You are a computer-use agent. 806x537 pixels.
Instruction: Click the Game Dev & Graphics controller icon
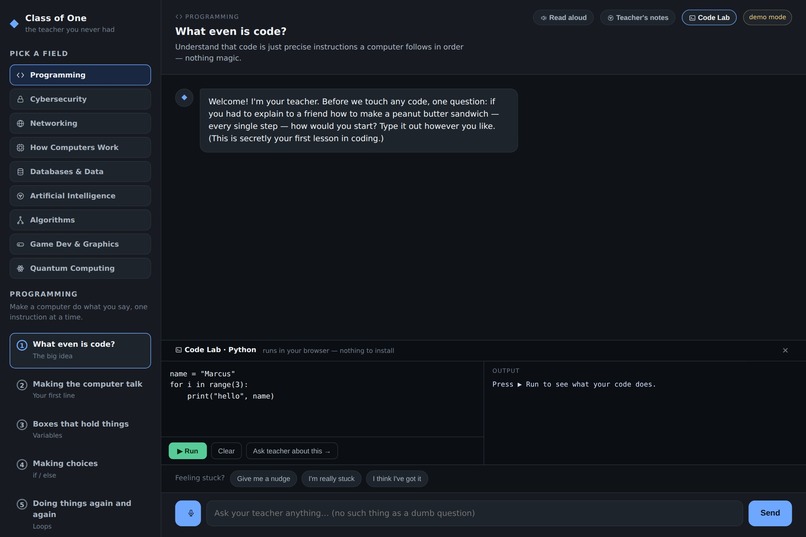21,244
